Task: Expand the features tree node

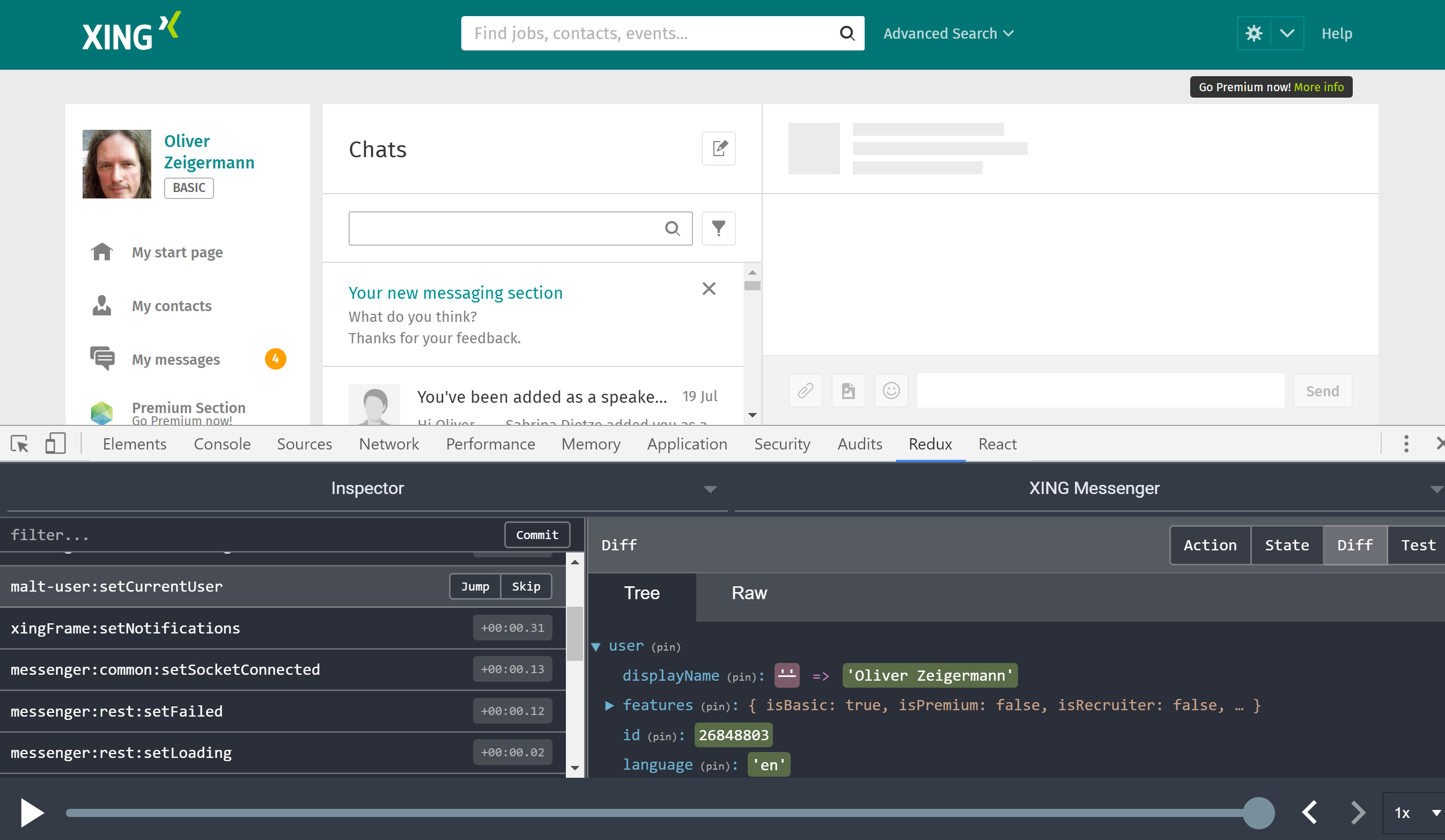Action: coord(609,705)
